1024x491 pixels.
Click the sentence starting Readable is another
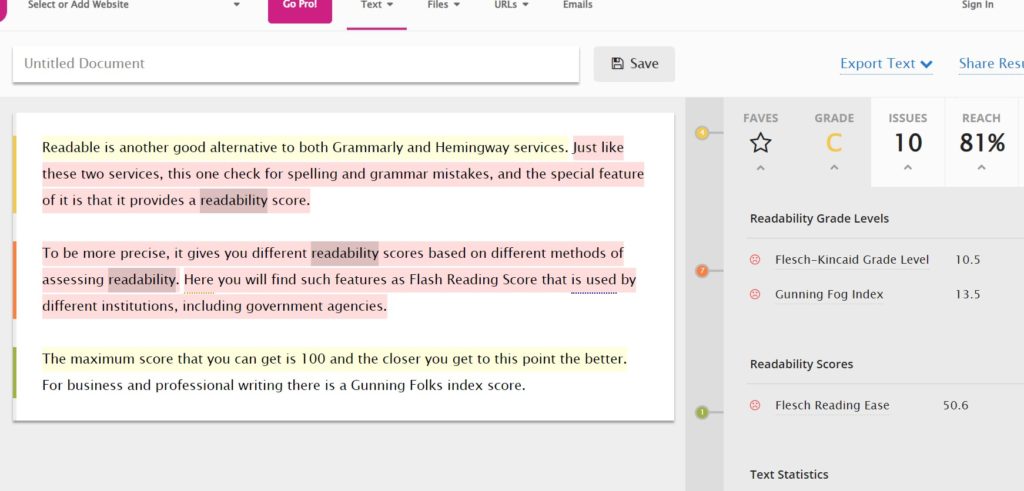[x=305, y=148]
